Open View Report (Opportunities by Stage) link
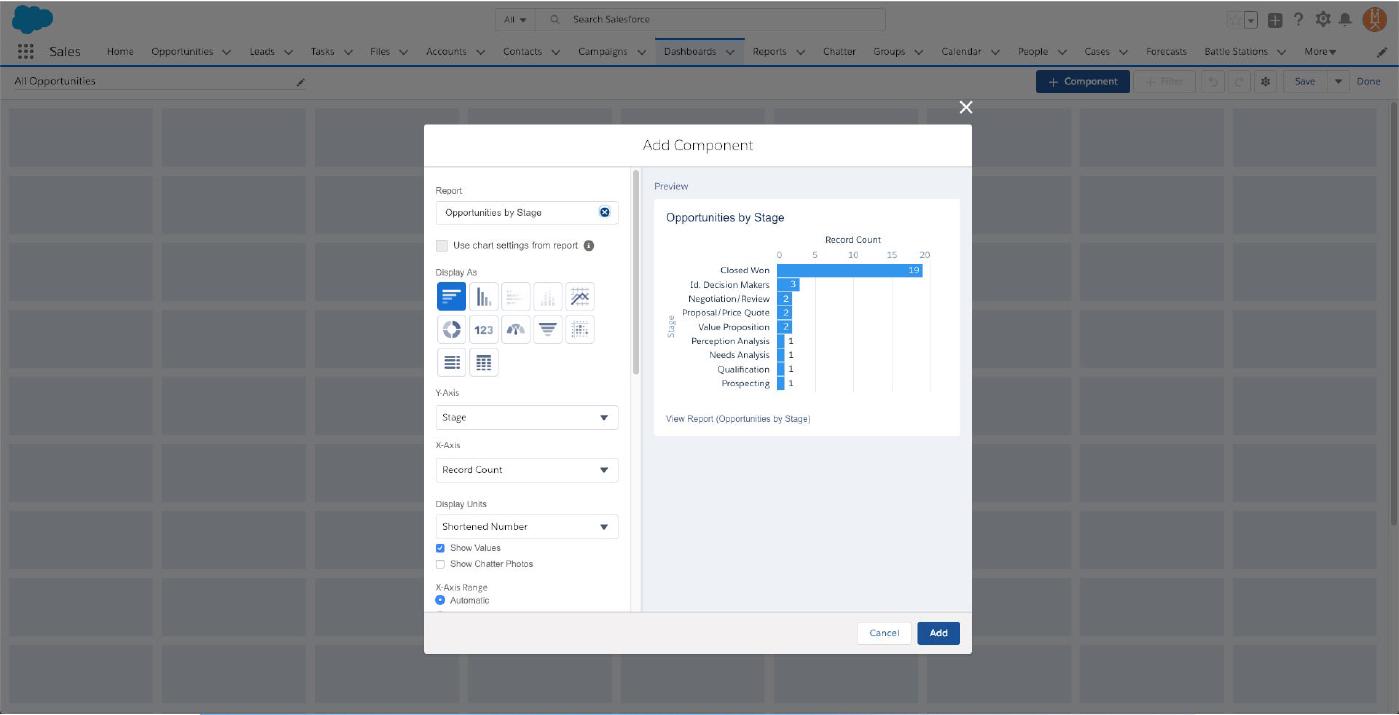1399x715 pixels. click(738, 419)
